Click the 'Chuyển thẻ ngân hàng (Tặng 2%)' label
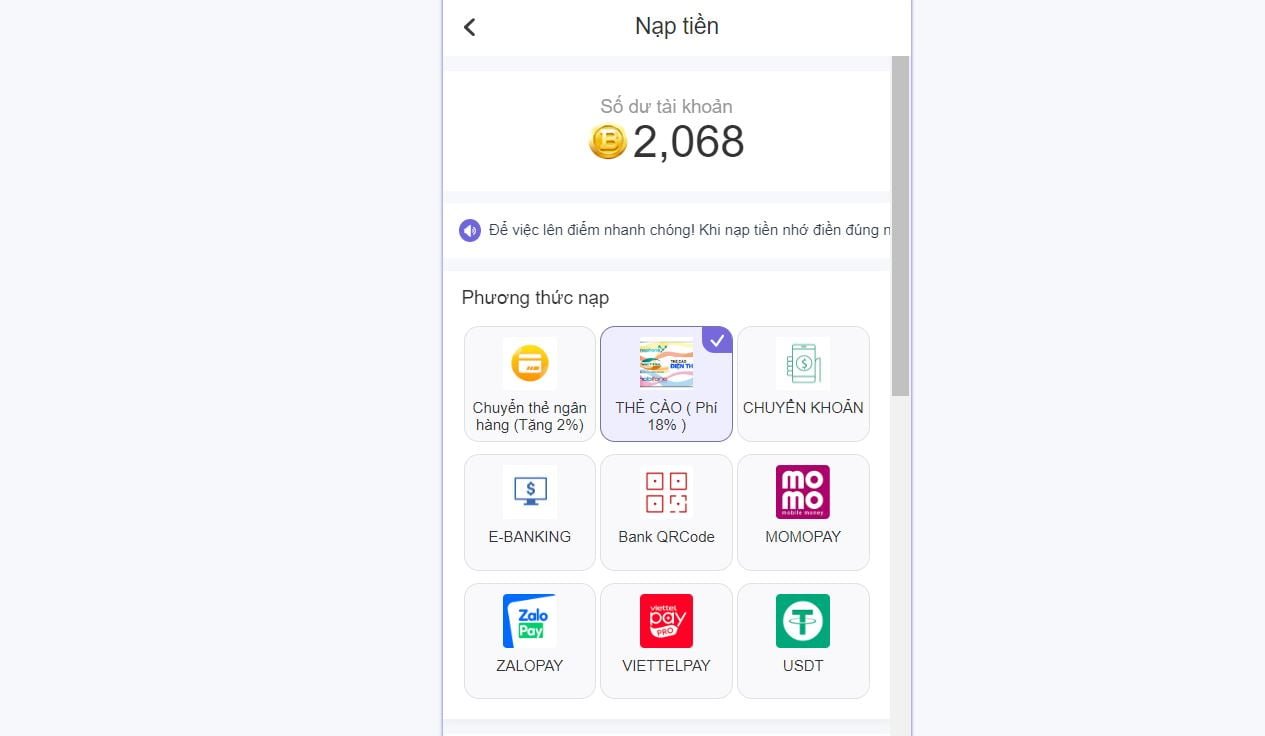The image size is (1265, 736). (530, 416)
